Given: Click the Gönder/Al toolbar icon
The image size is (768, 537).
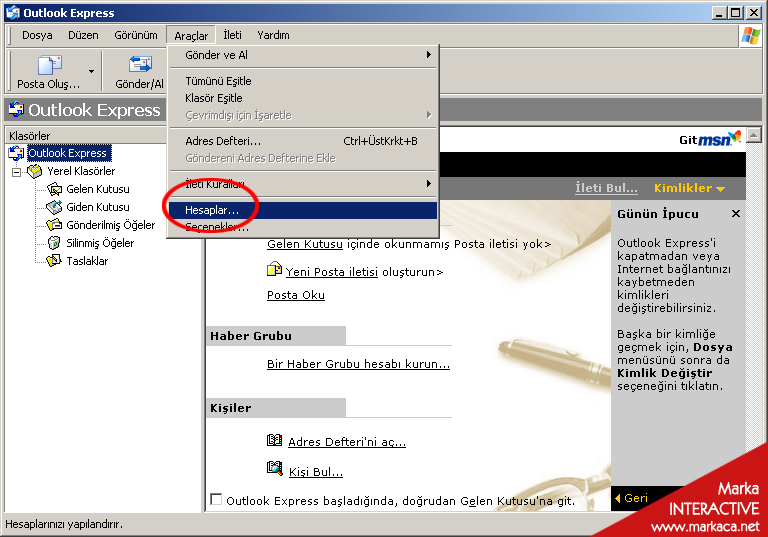Looking at the screenshot, I should click(x=140, y=65).
